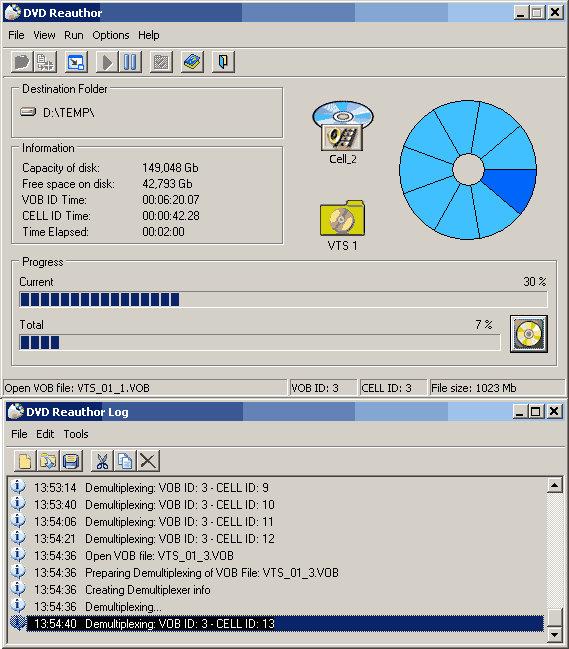Click the Total progress bar
569x649 pixels.
point(260,342)
